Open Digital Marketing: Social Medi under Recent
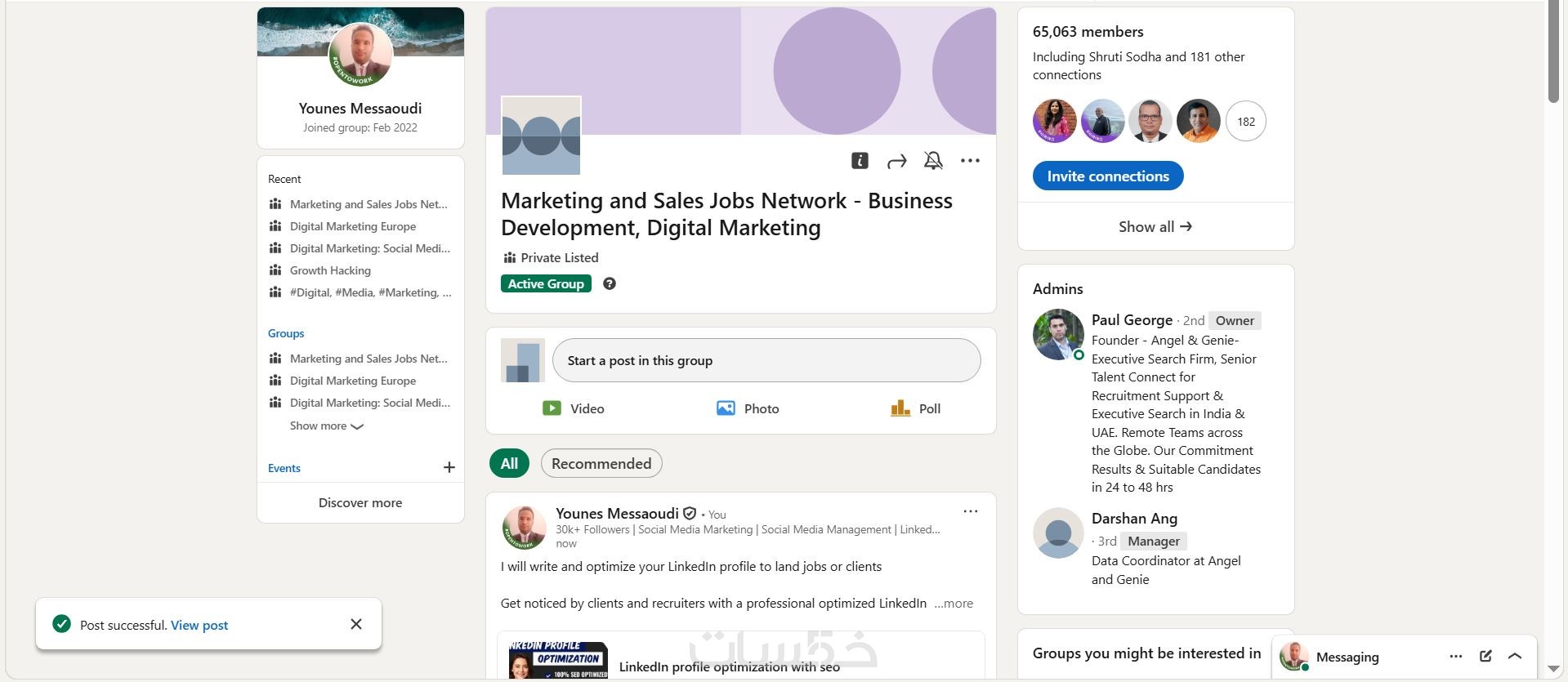 (x=370, y=248)
